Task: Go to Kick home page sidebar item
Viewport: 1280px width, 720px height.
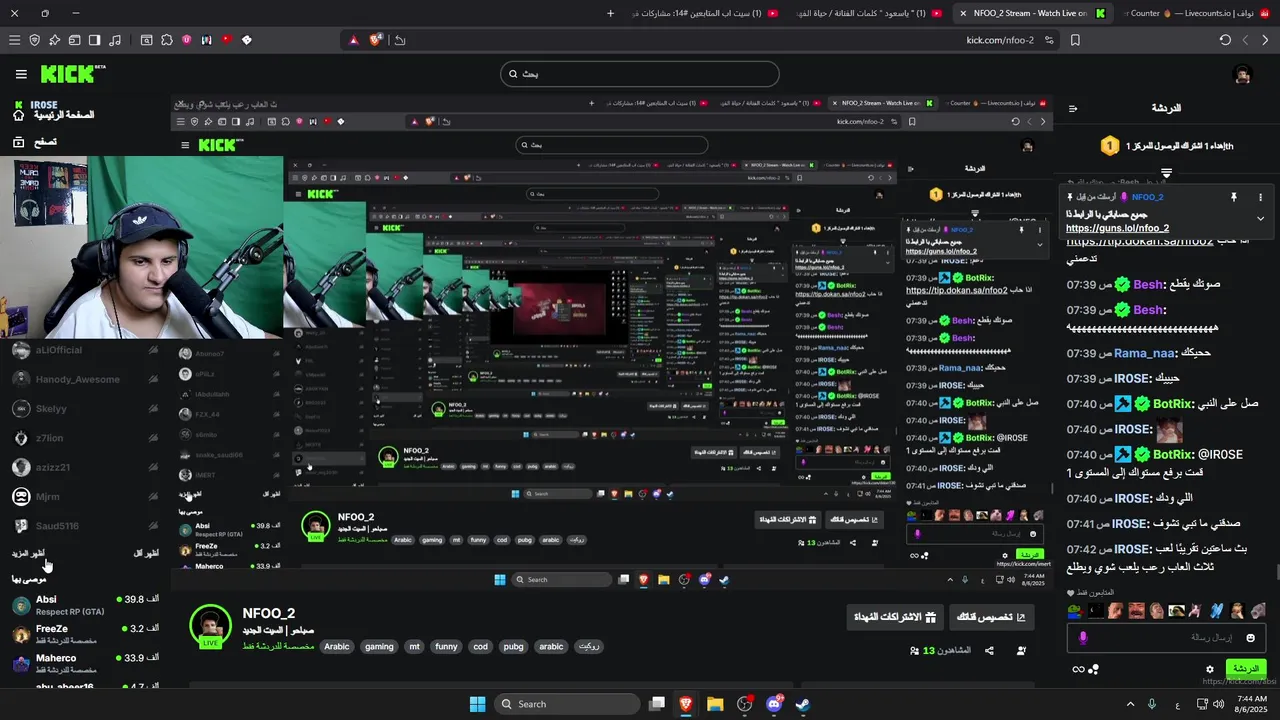Action: pos(55,115)
